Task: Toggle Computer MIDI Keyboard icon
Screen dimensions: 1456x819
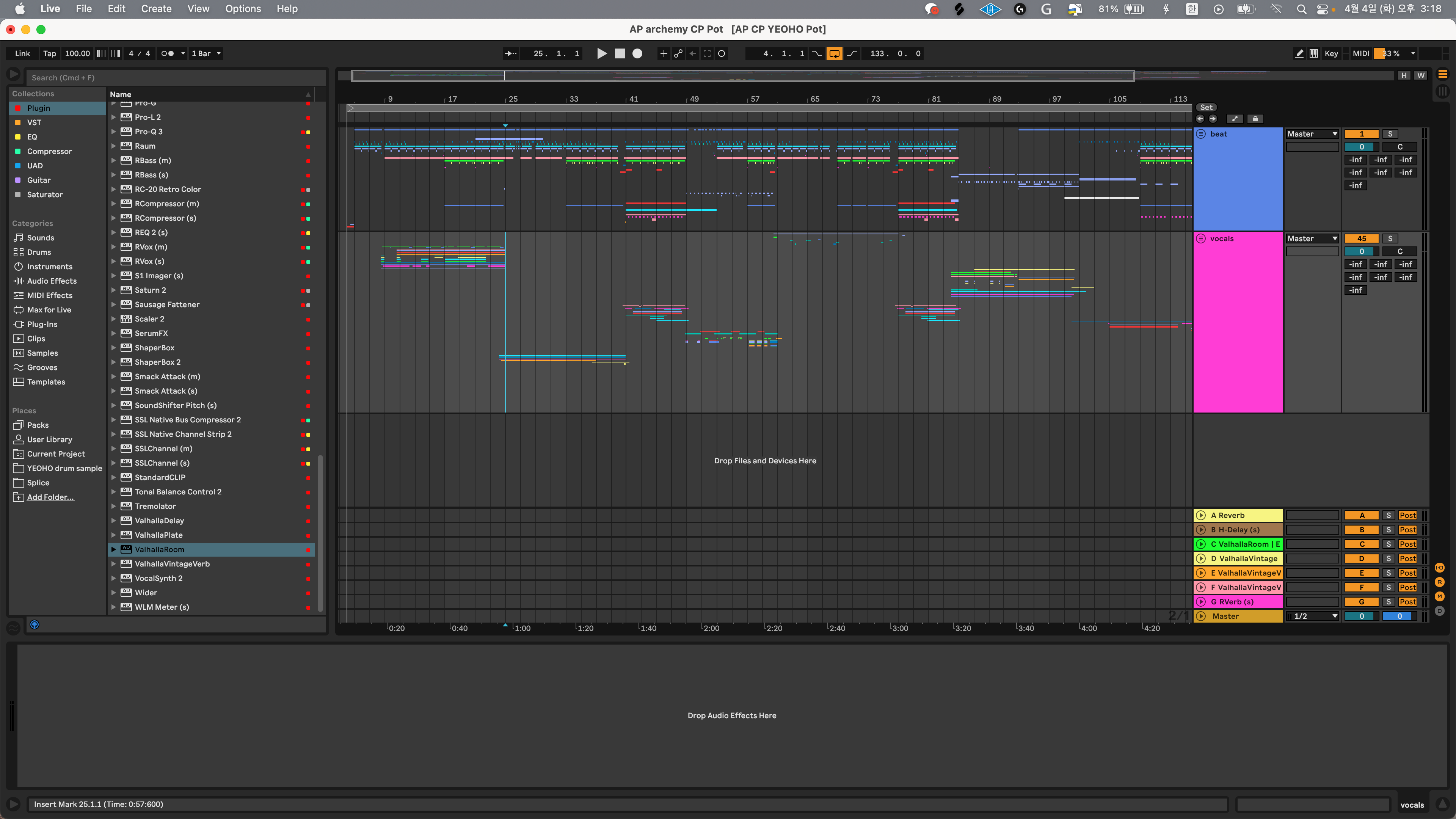Action: coord(1314,54)
